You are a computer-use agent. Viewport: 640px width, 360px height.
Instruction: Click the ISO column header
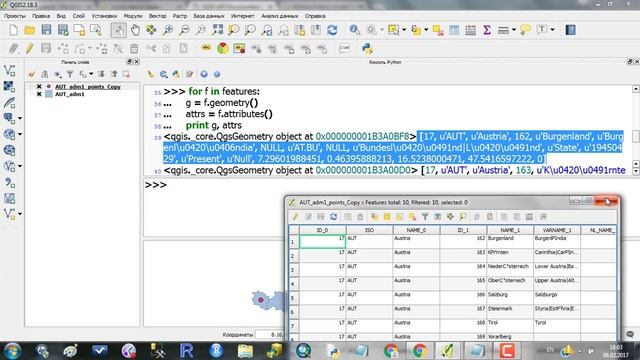point(369,230)
